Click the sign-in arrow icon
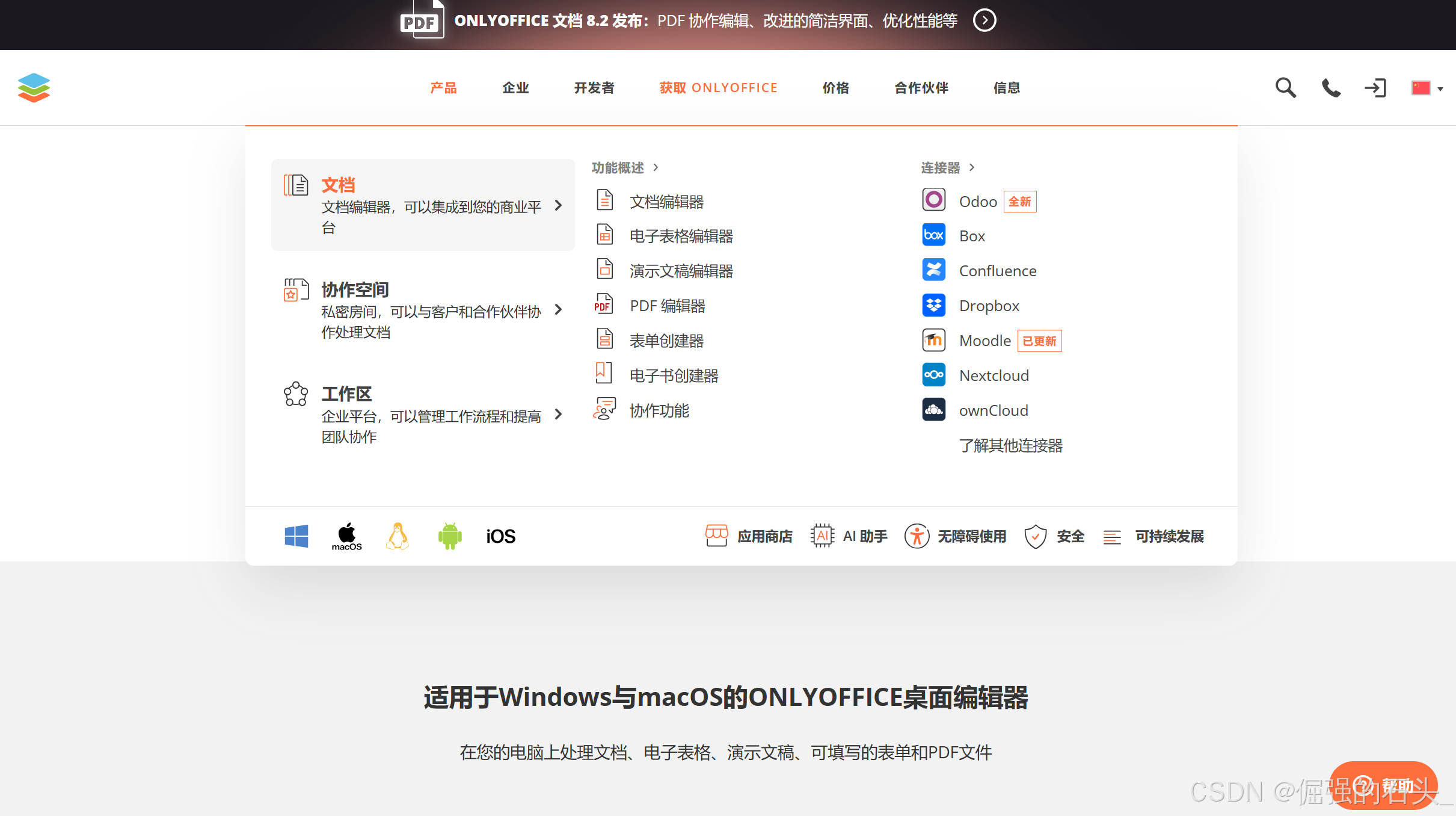The width and height of the screenshot is (1456, 816). pyautogui.click(x=1375, y=88)
